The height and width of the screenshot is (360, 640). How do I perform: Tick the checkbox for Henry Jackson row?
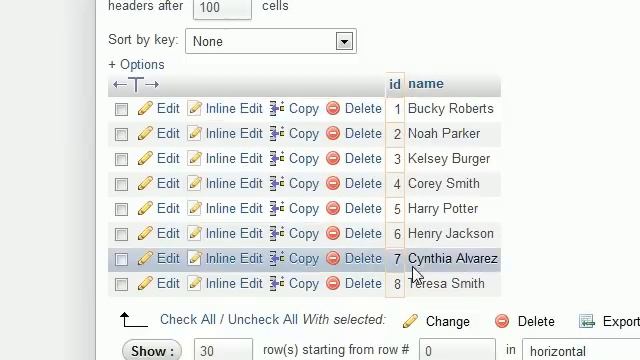(x=121, y=234)
